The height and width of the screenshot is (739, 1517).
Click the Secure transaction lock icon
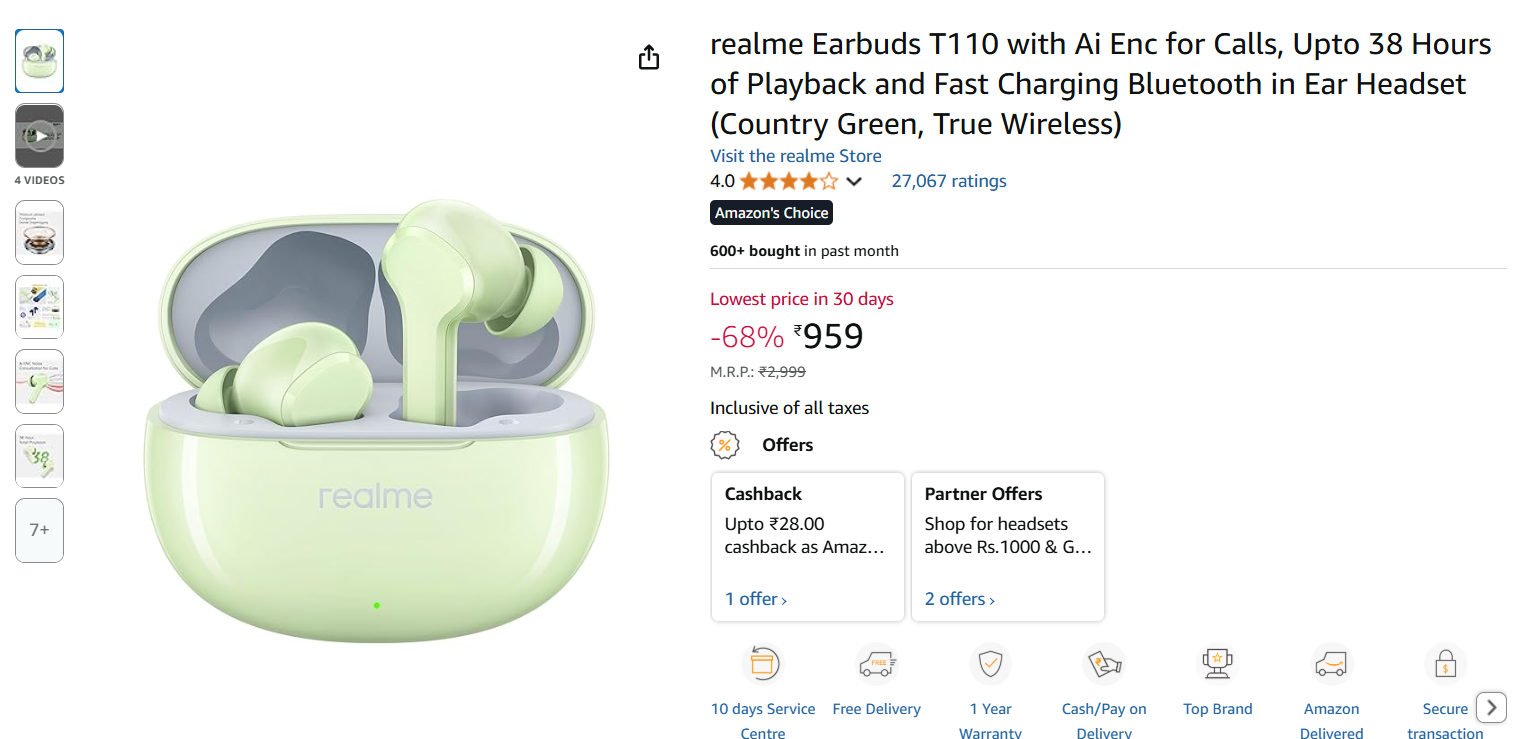[1445, 664]
